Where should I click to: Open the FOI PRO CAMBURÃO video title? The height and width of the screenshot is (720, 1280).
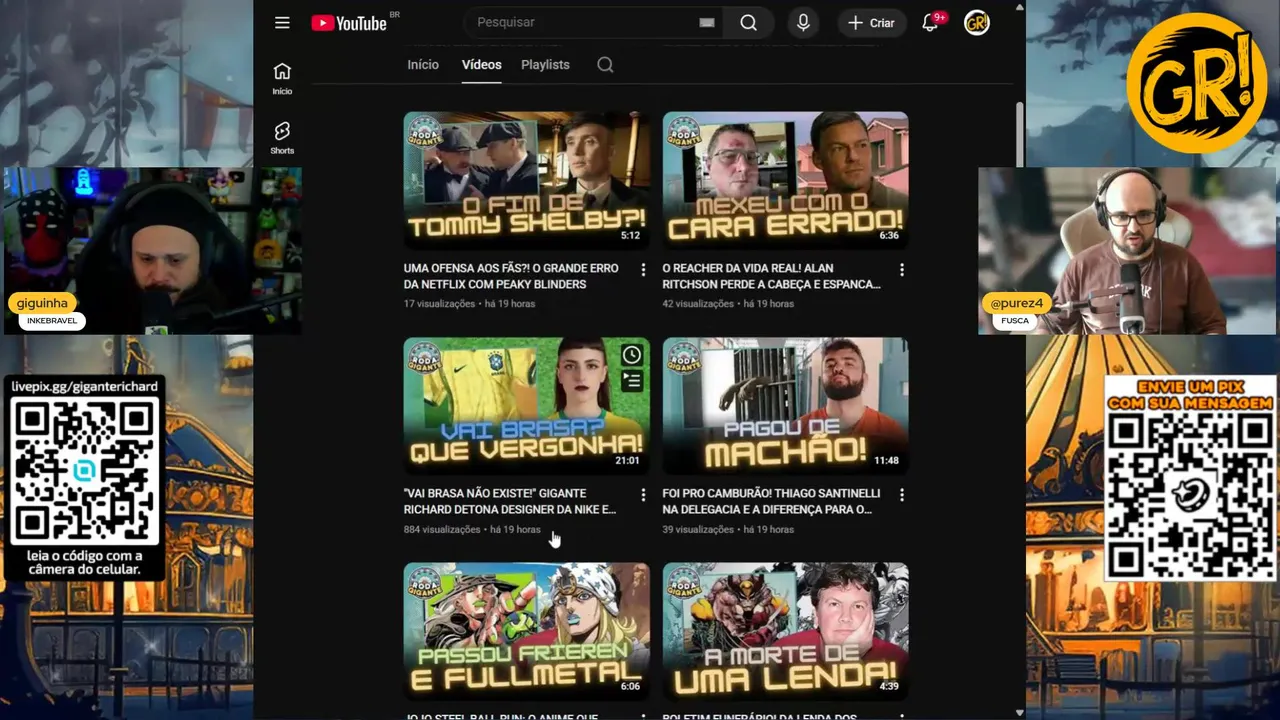pyautogui.click(x=771, y=501)
